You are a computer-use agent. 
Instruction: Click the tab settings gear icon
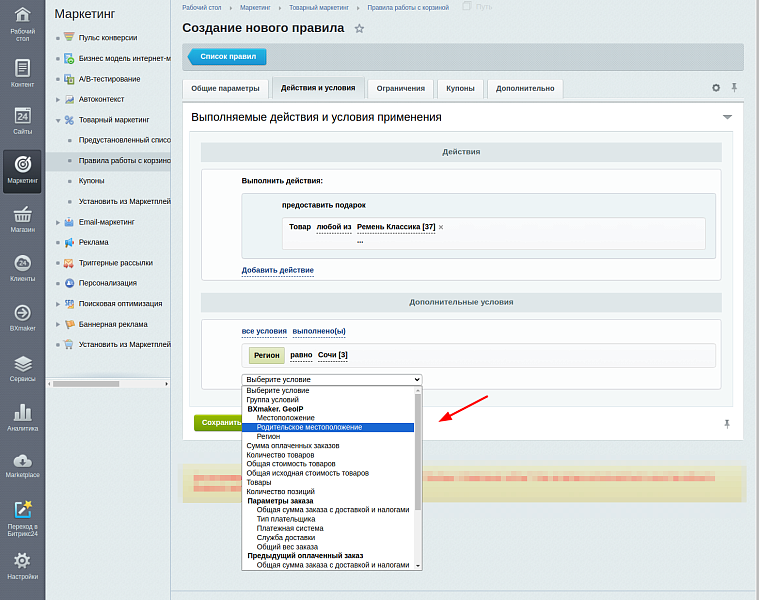coord(716,88)
